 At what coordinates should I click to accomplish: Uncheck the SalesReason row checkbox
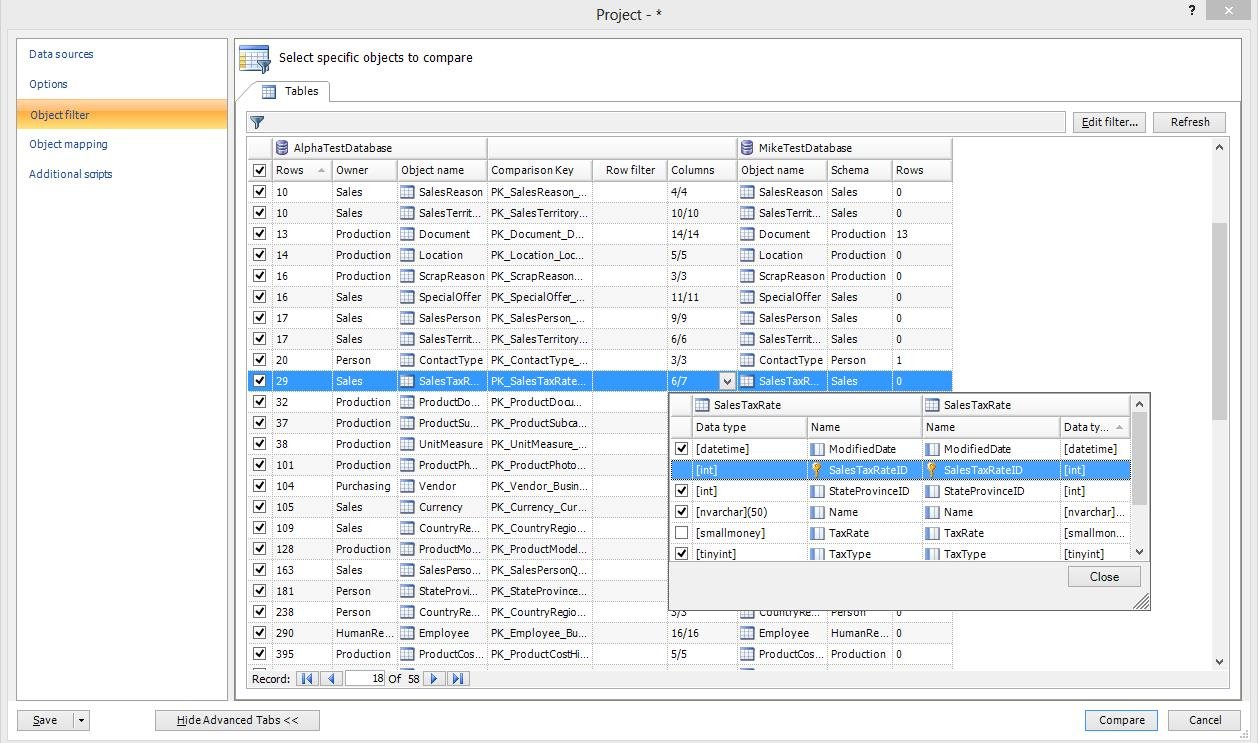[x=260, y=192]
